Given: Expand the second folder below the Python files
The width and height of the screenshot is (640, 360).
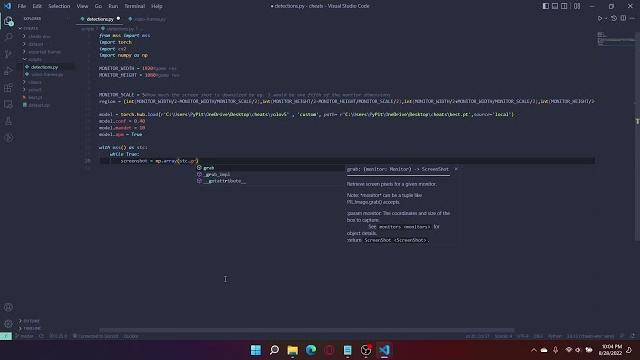Looking at the screenshot, I should [x=34, y=90].
